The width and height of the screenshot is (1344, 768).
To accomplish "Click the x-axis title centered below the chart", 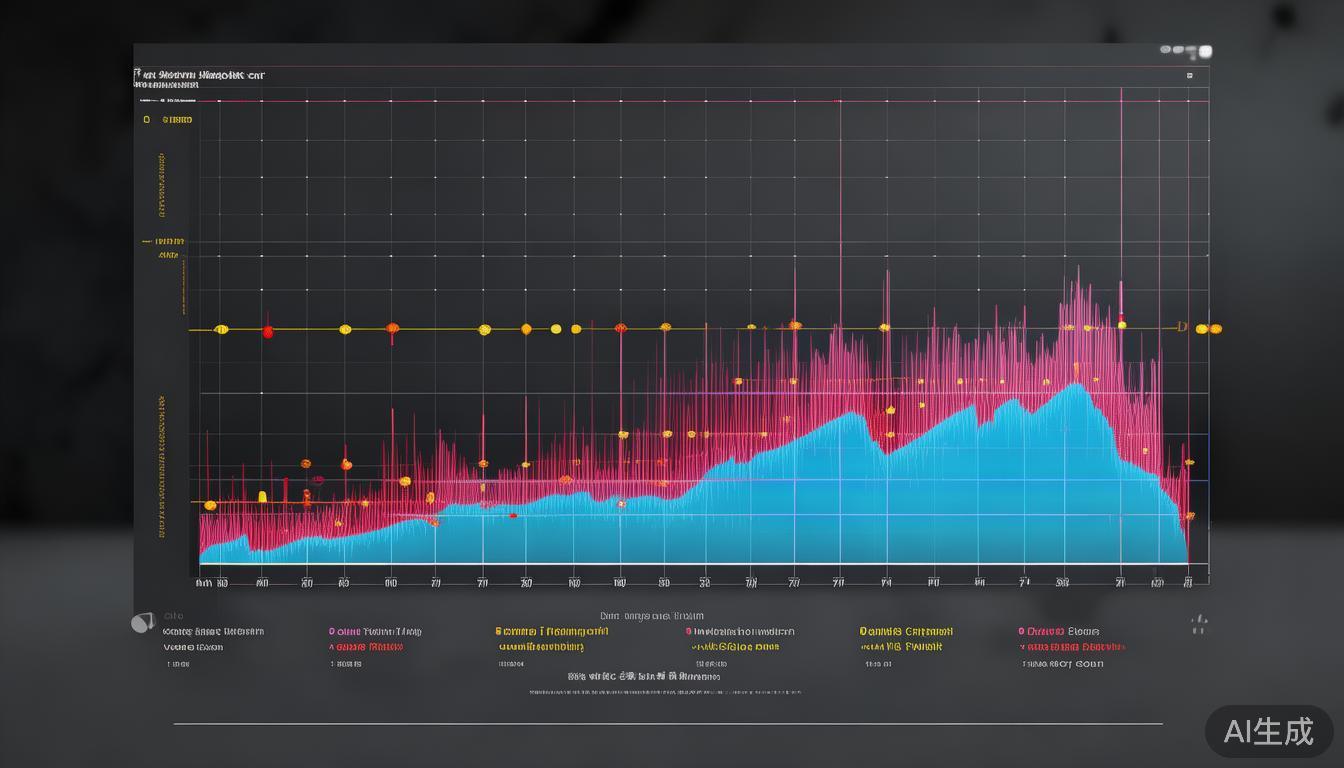I will click(x=651, y=616).
